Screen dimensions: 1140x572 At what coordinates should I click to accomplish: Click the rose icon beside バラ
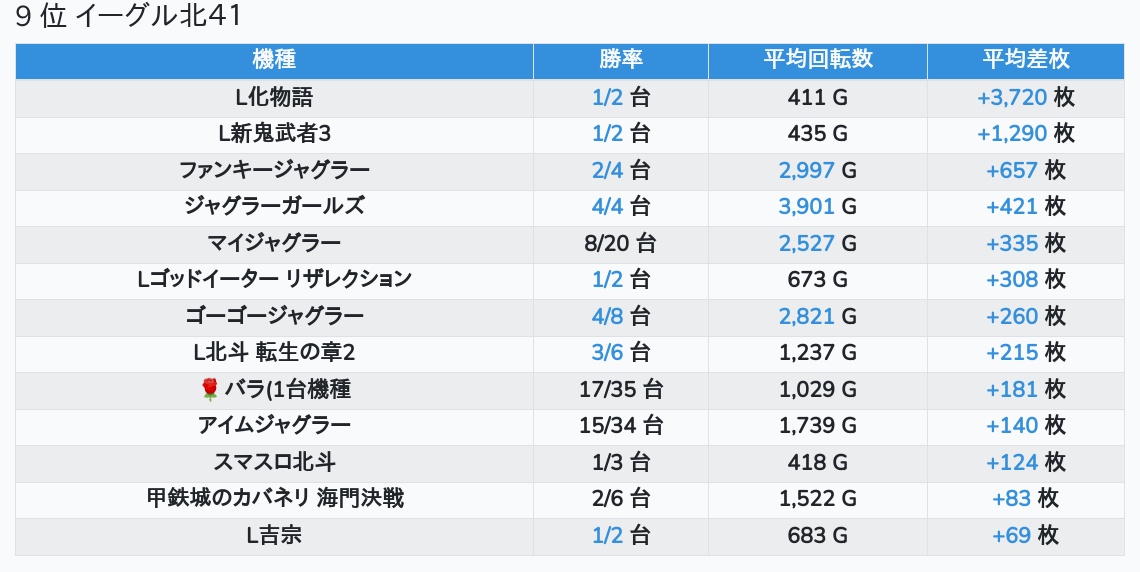(x=209, y=389)
